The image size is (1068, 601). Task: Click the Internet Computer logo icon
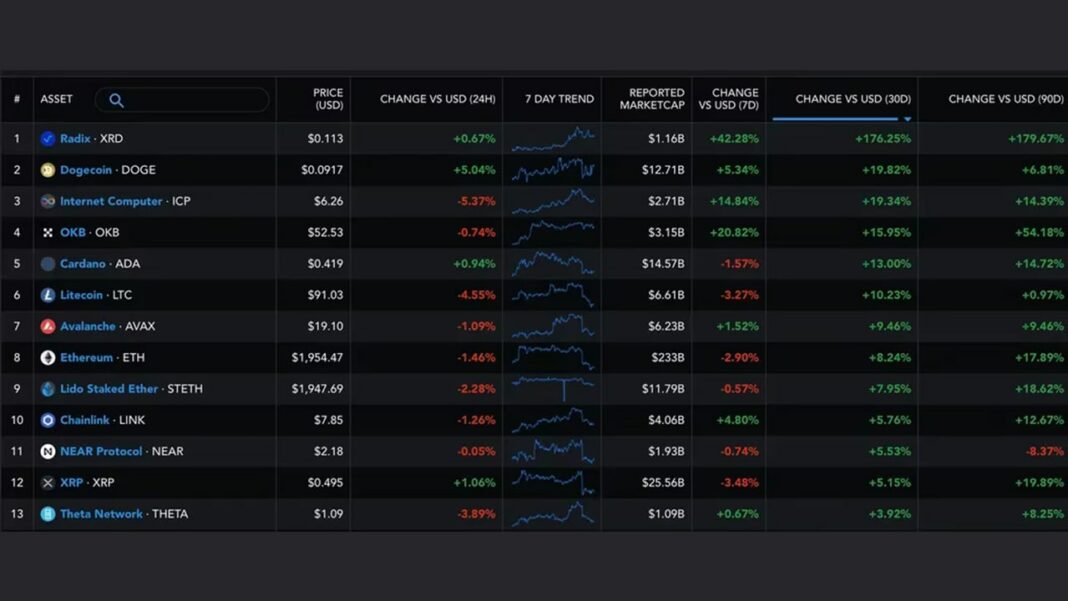(47, 201)
